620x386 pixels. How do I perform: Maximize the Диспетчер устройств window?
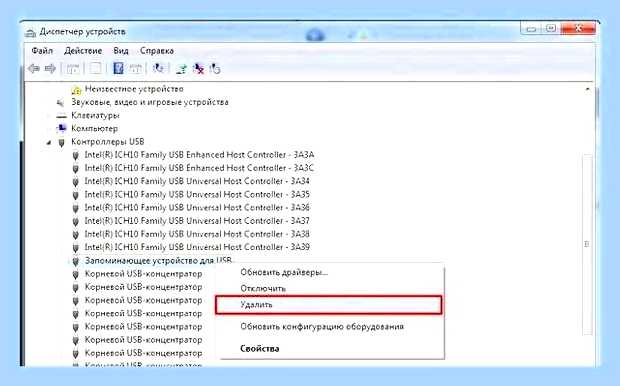[551, 29]
